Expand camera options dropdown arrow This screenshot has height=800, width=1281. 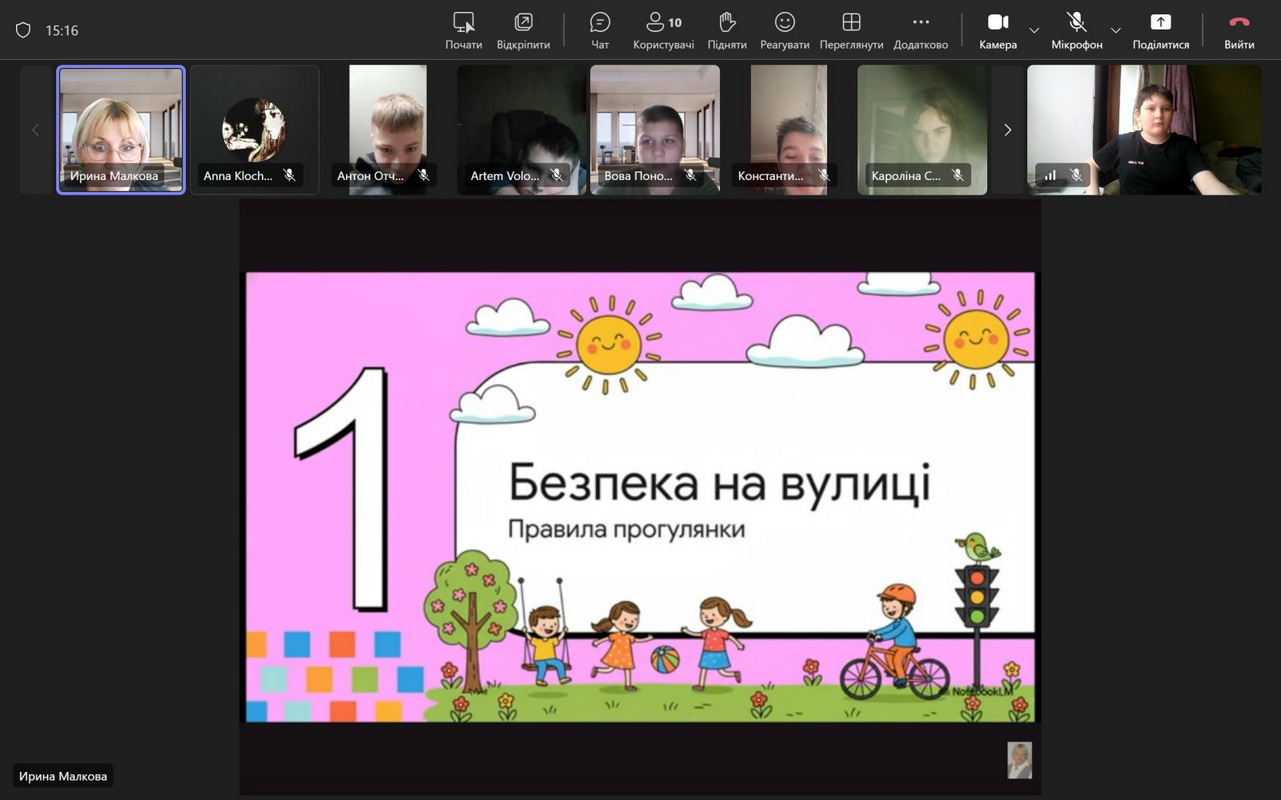[x=1034, y=31]
